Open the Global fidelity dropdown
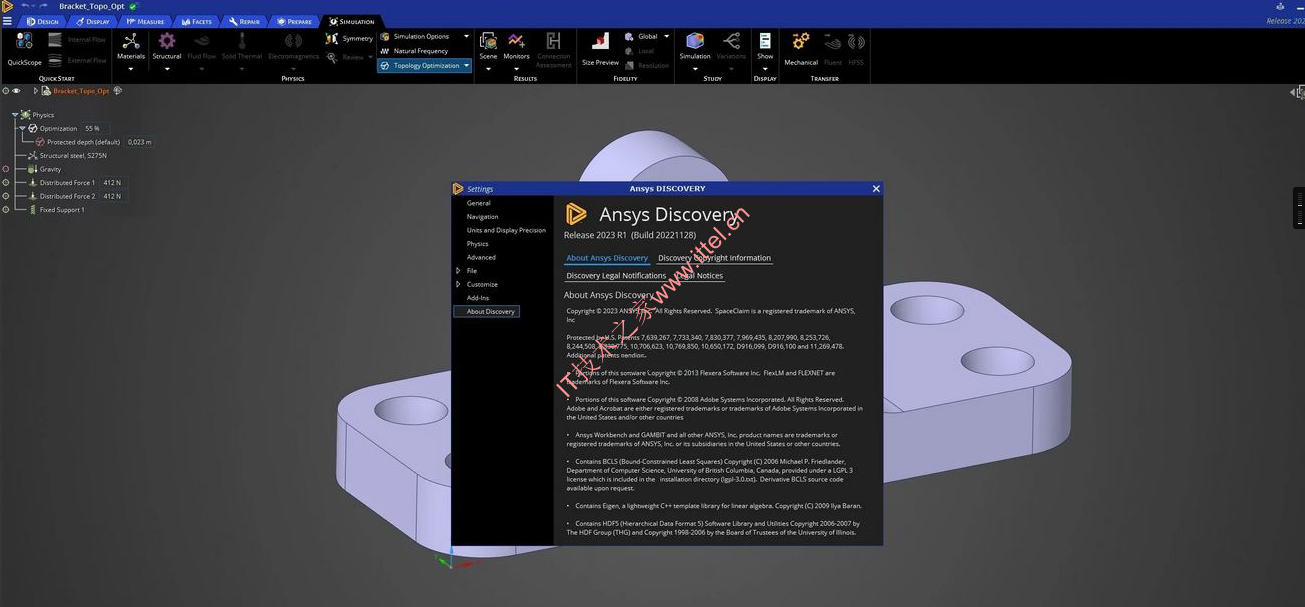 point(666,37)
